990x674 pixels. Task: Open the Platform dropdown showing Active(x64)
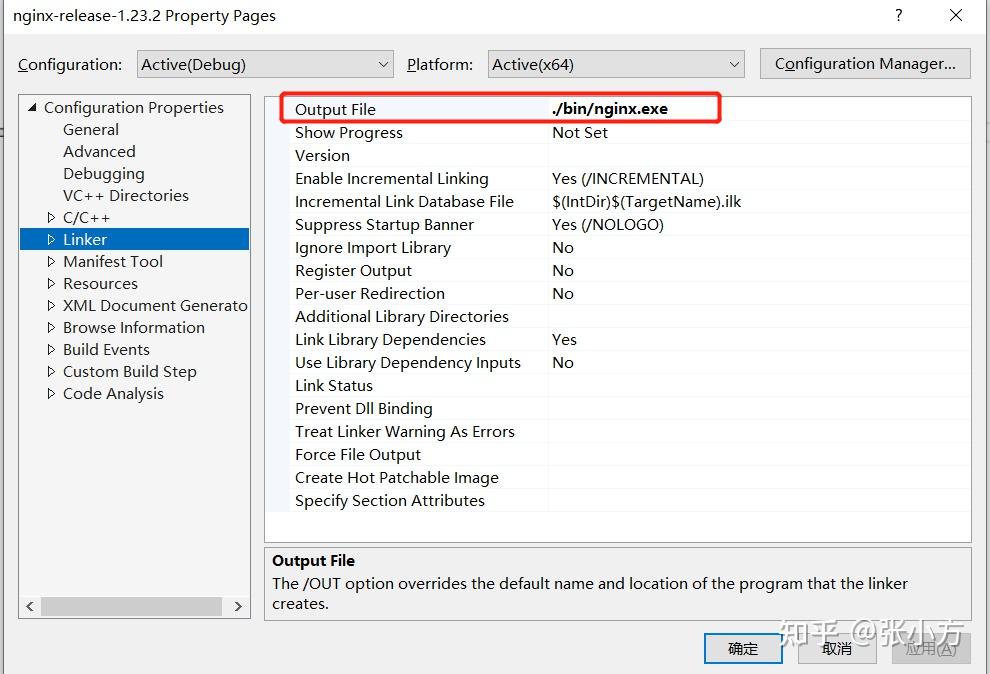(x=615, y=63)
